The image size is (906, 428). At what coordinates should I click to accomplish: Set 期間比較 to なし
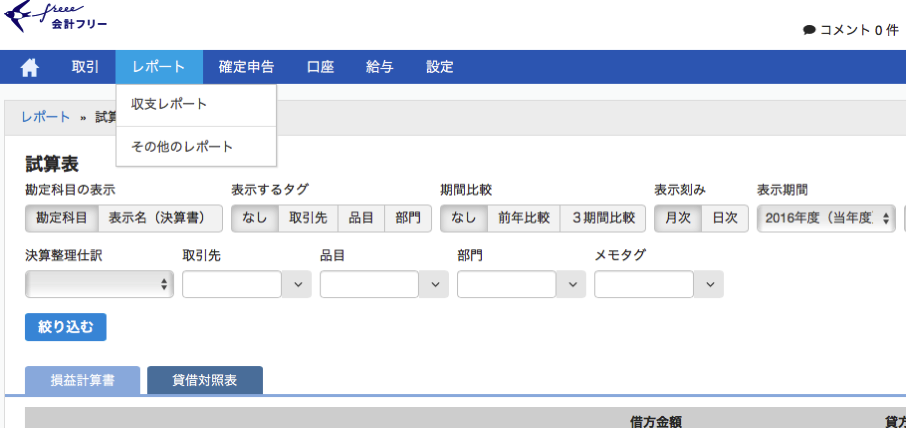tap(463, 218)
